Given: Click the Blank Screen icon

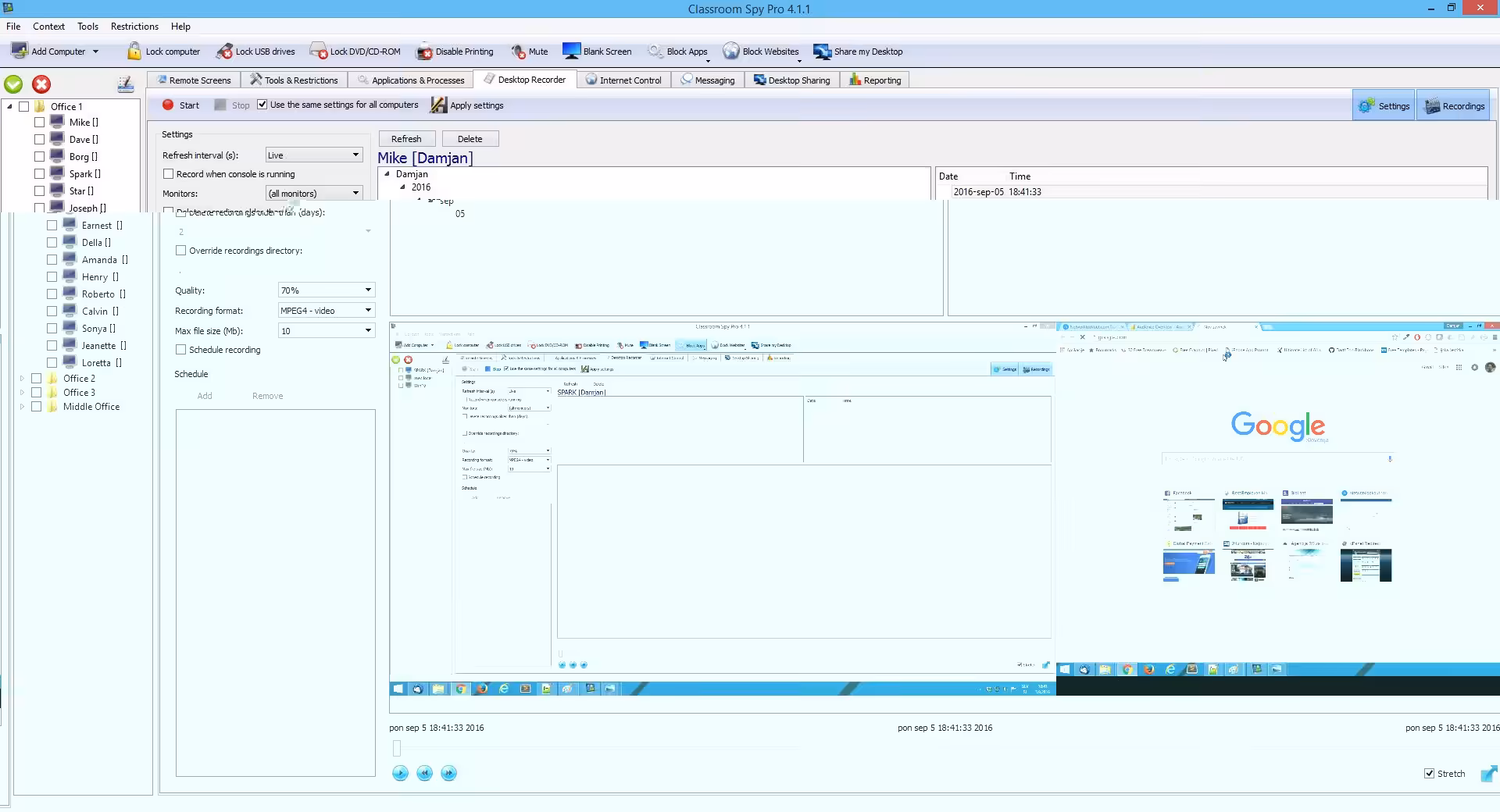Looking at the screenshot, I should 571,52.
